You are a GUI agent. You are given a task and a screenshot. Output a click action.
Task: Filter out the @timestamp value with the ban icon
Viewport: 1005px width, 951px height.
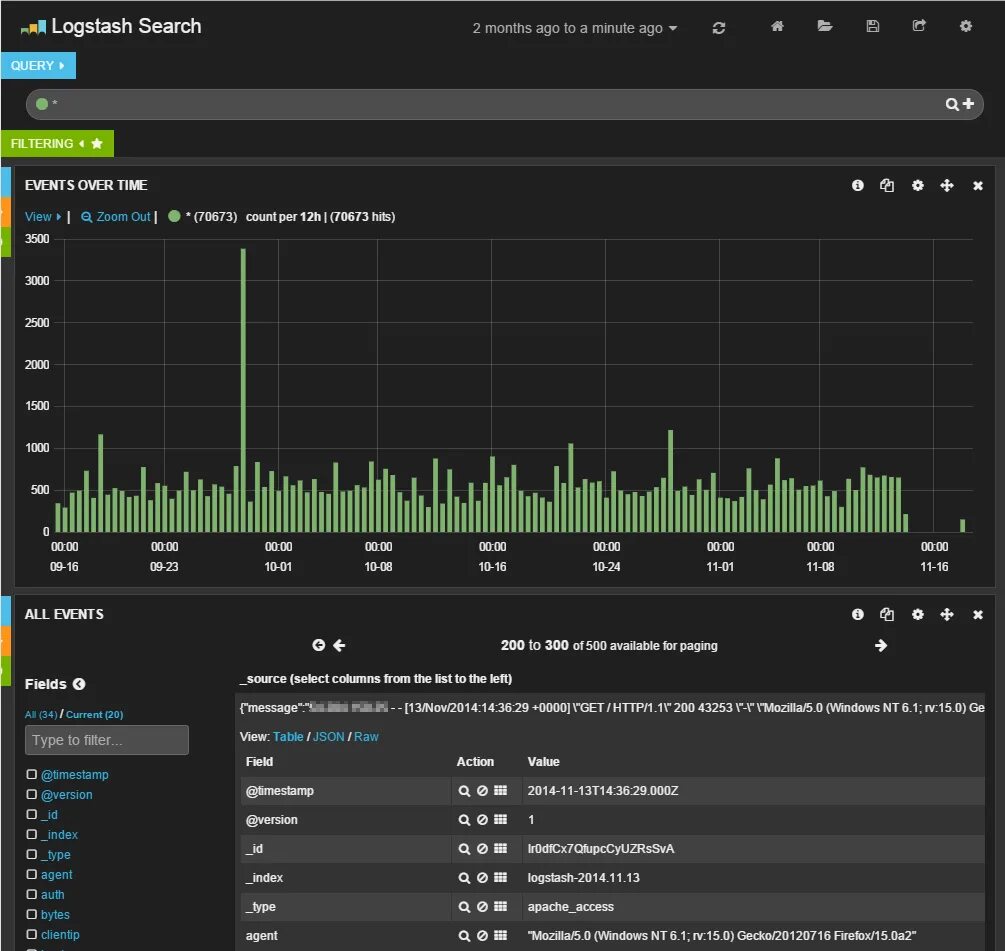[x=482, y=791]
